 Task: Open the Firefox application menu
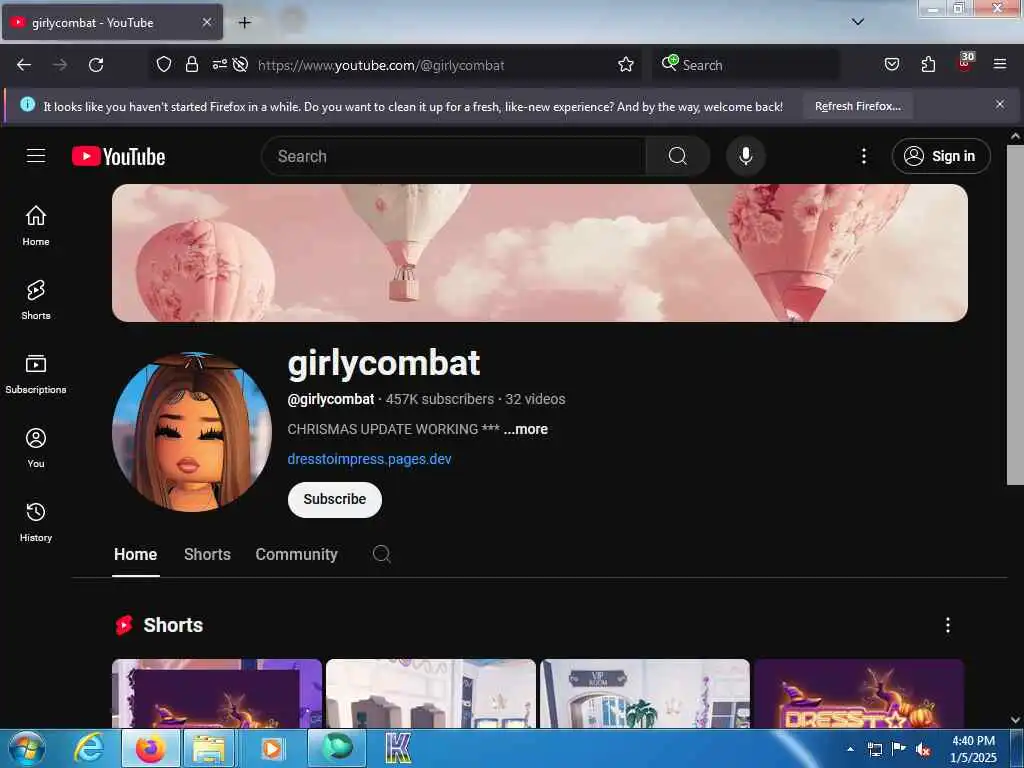(1000, 64)
